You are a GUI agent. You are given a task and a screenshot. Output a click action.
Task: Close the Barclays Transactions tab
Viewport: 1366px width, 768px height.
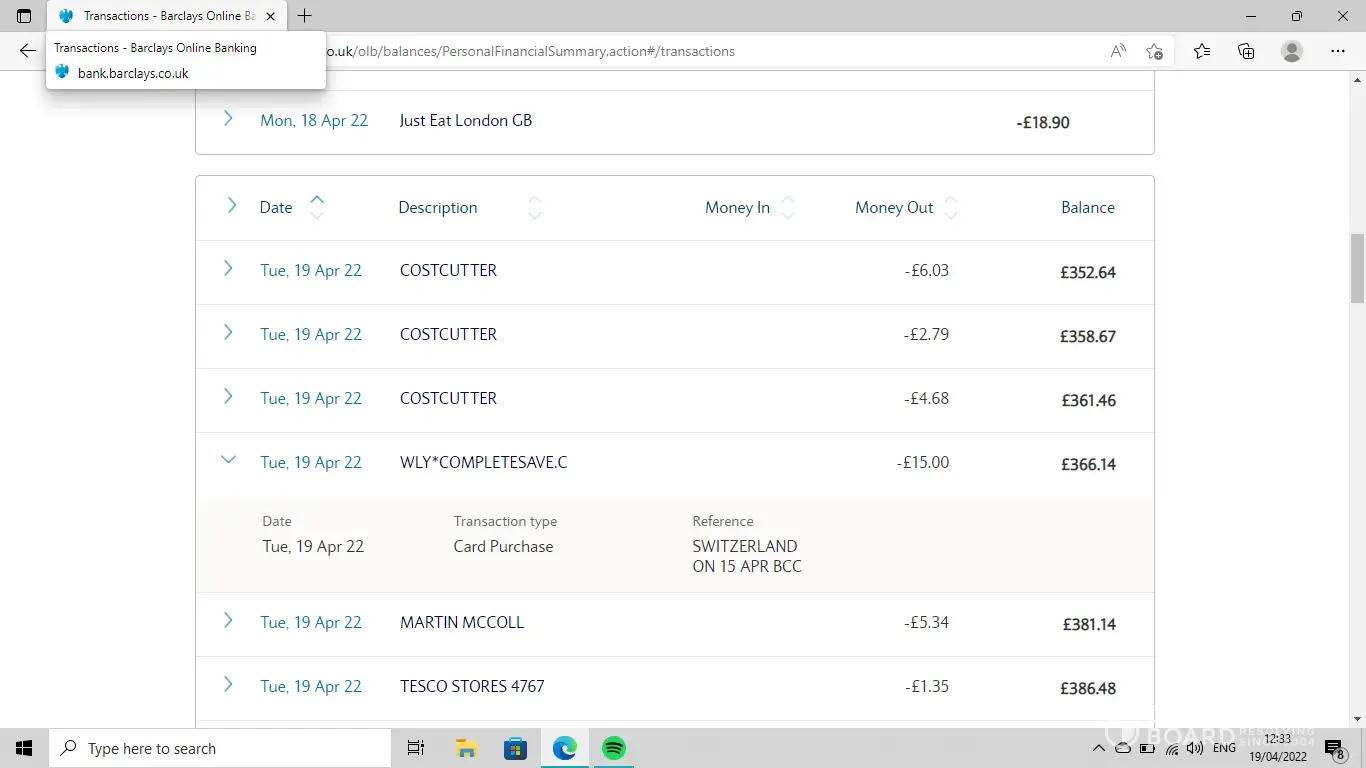pyautogui.click(x=270, y=16)
